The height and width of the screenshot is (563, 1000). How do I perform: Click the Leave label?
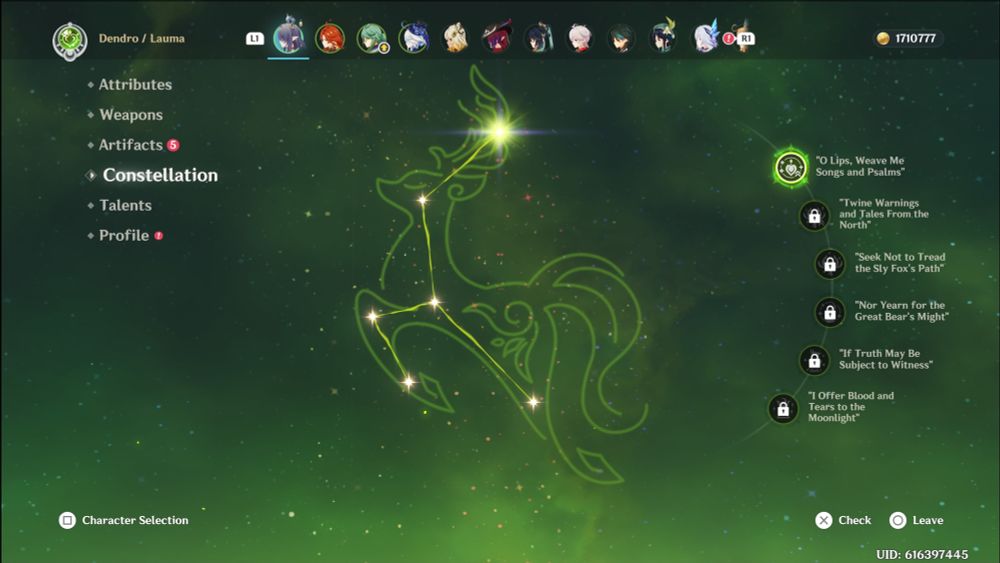click(928, 520)
